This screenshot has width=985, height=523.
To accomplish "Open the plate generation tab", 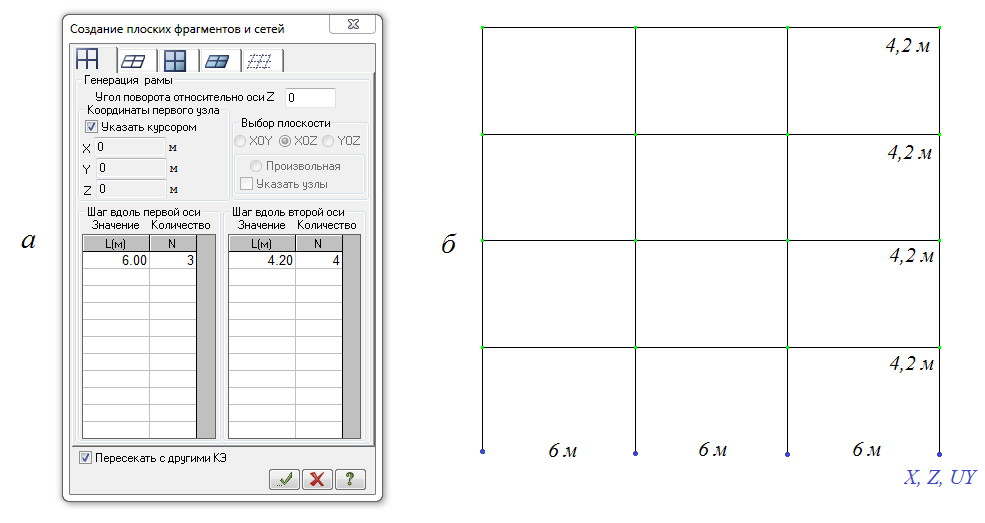I will coord(217,61).
